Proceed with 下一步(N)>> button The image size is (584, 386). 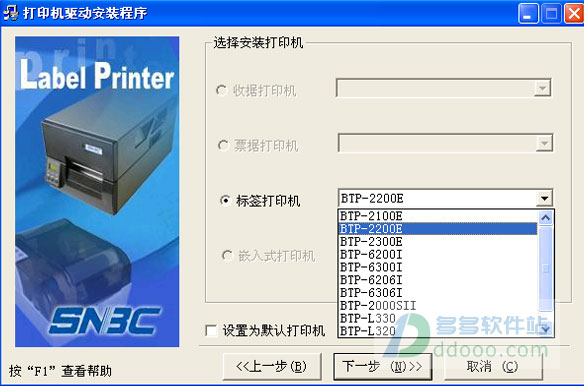(x=383, y=367)
